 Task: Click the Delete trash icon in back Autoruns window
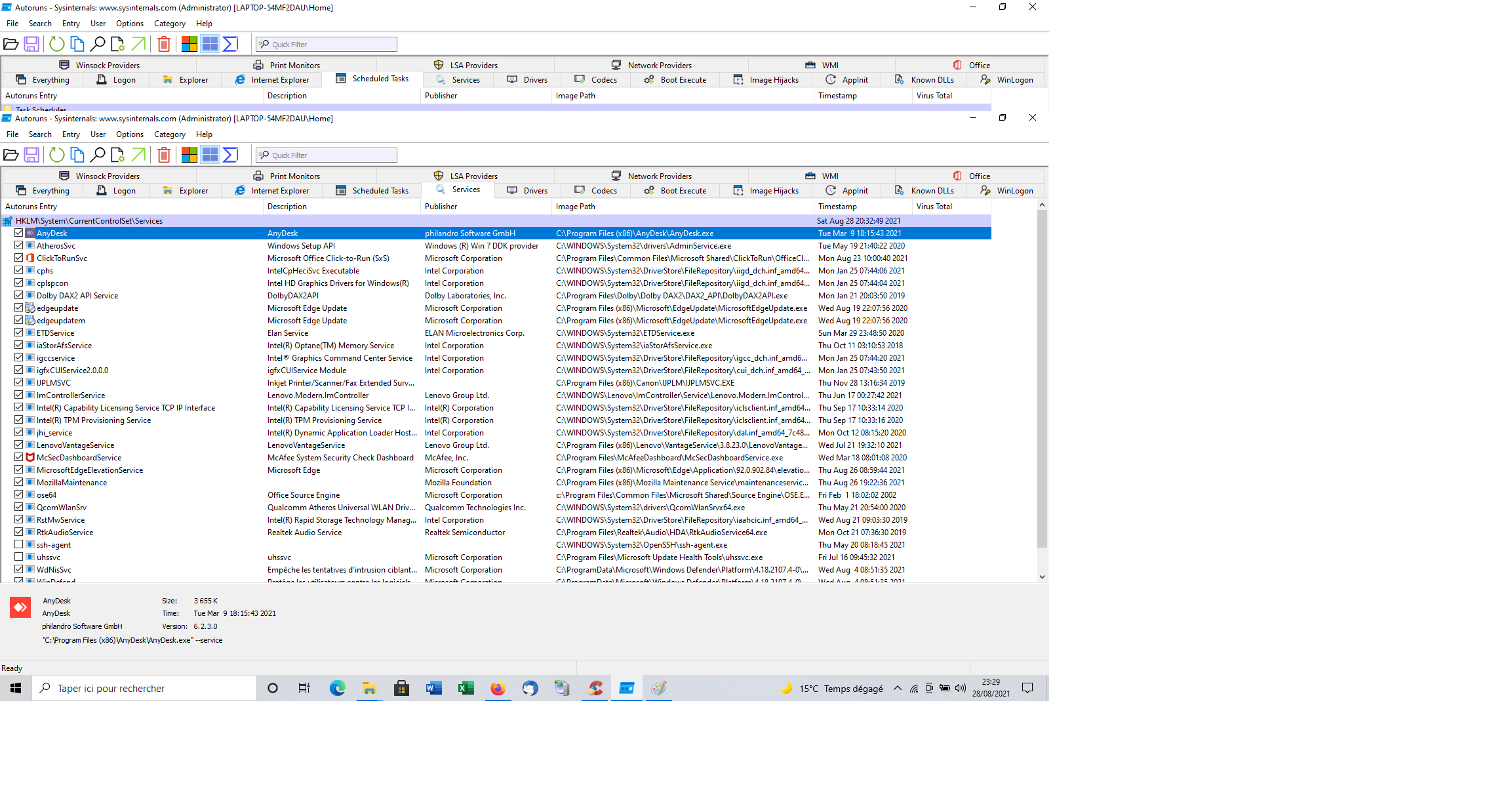coord(164,44)
